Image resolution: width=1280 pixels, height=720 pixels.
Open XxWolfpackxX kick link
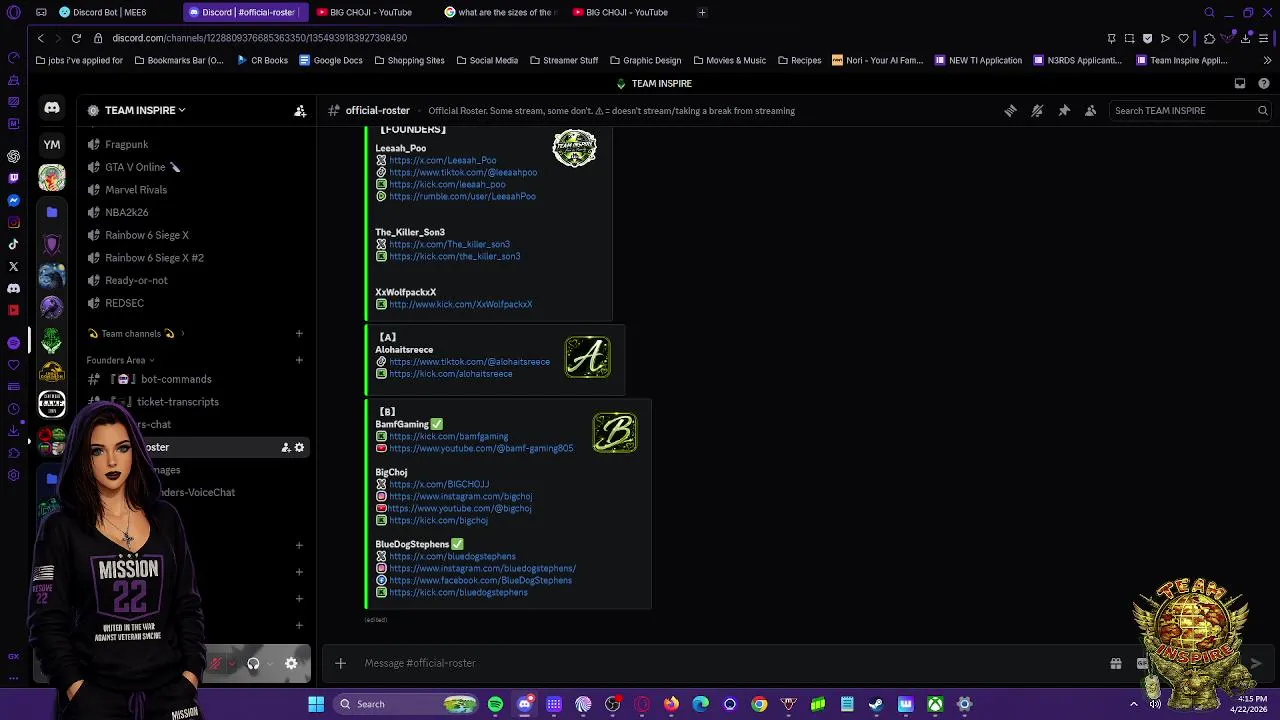[x=461, y=304]
